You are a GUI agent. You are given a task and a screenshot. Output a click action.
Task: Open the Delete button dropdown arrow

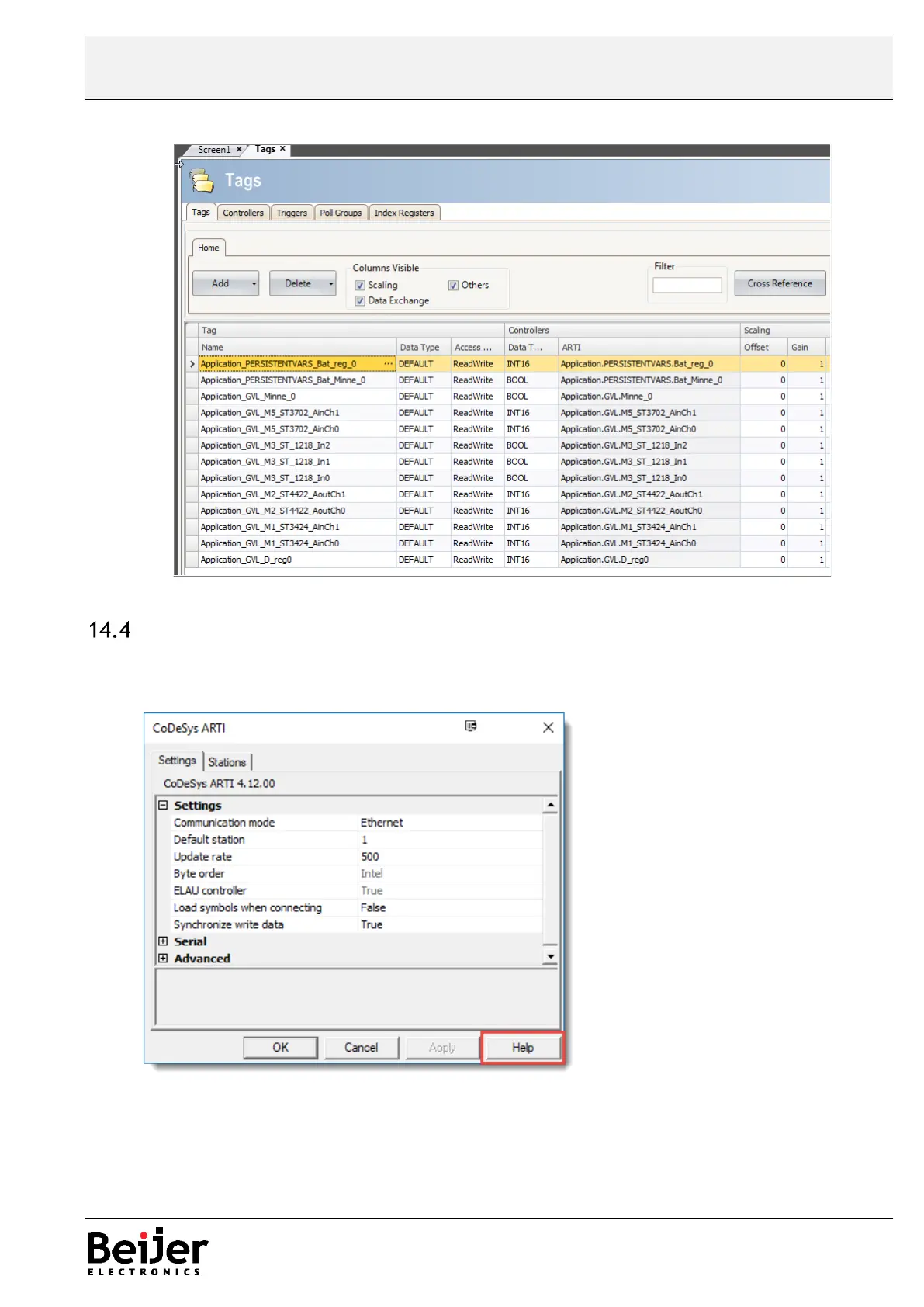[331, 284]
